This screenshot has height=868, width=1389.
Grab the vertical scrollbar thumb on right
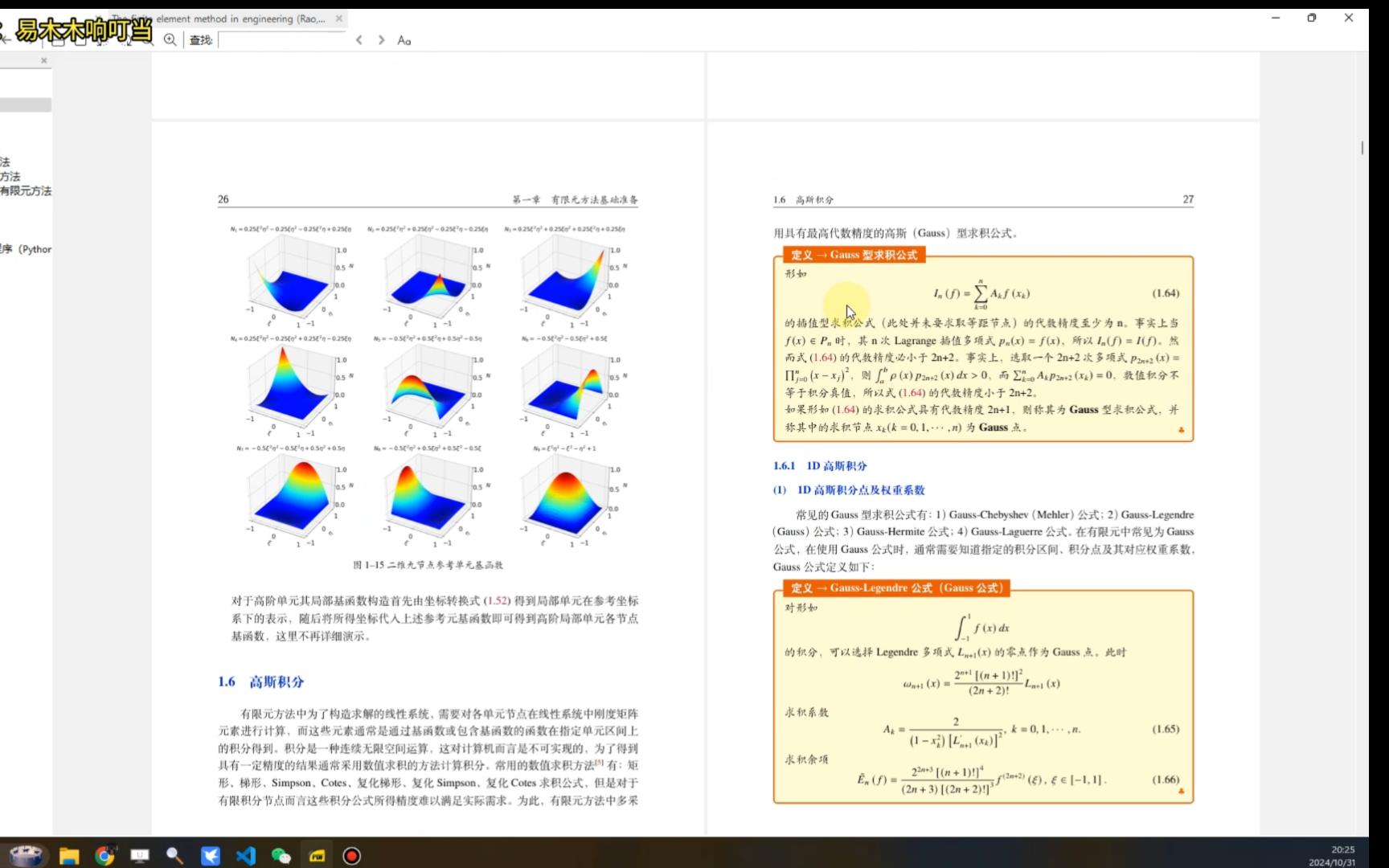click(1362, 148)
